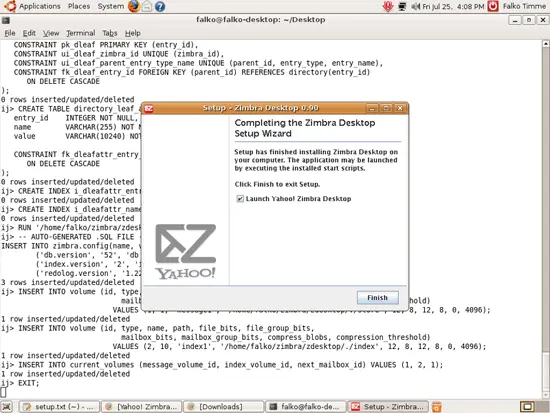Click the Yahoo Zimbra logo image
The height and width of the screenshot is (413, 550).
(186, 252)
